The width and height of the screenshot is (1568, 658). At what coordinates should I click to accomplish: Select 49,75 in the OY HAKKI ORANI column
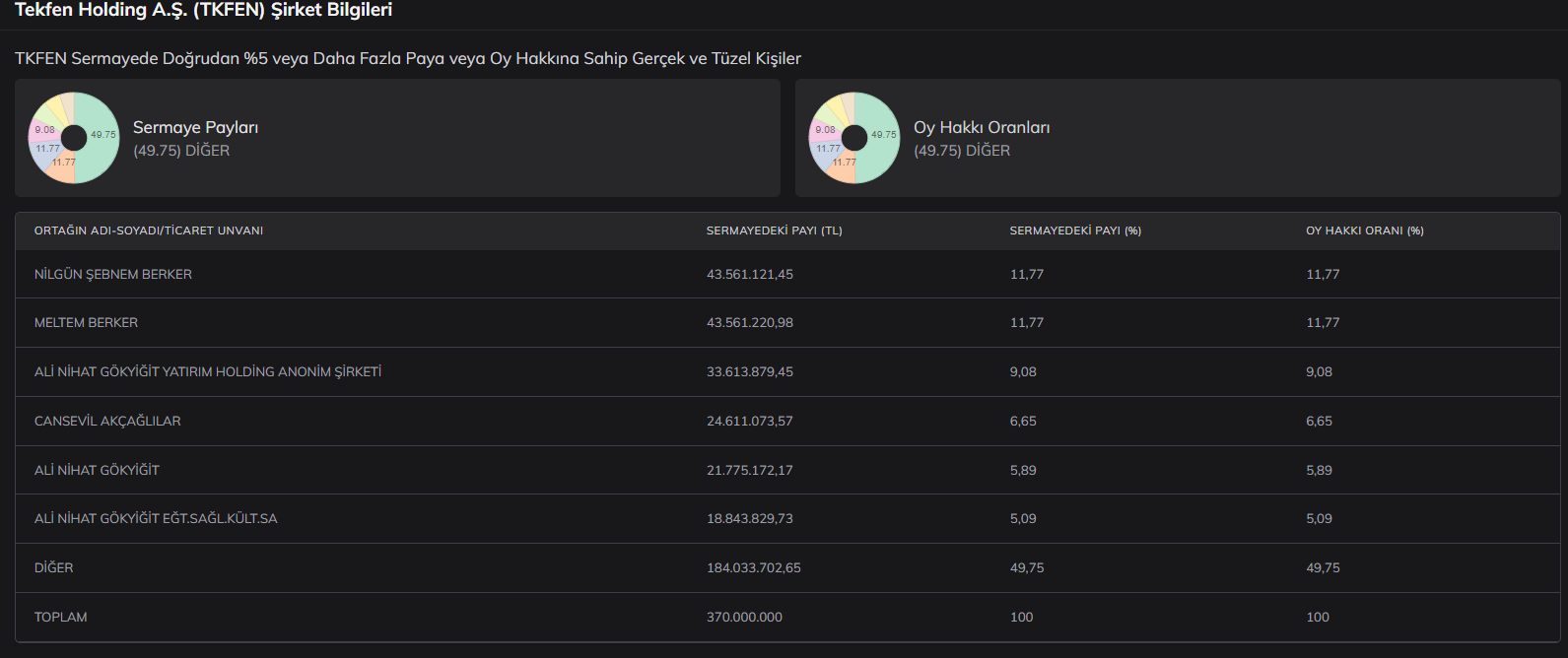[x=1324, y=568]
